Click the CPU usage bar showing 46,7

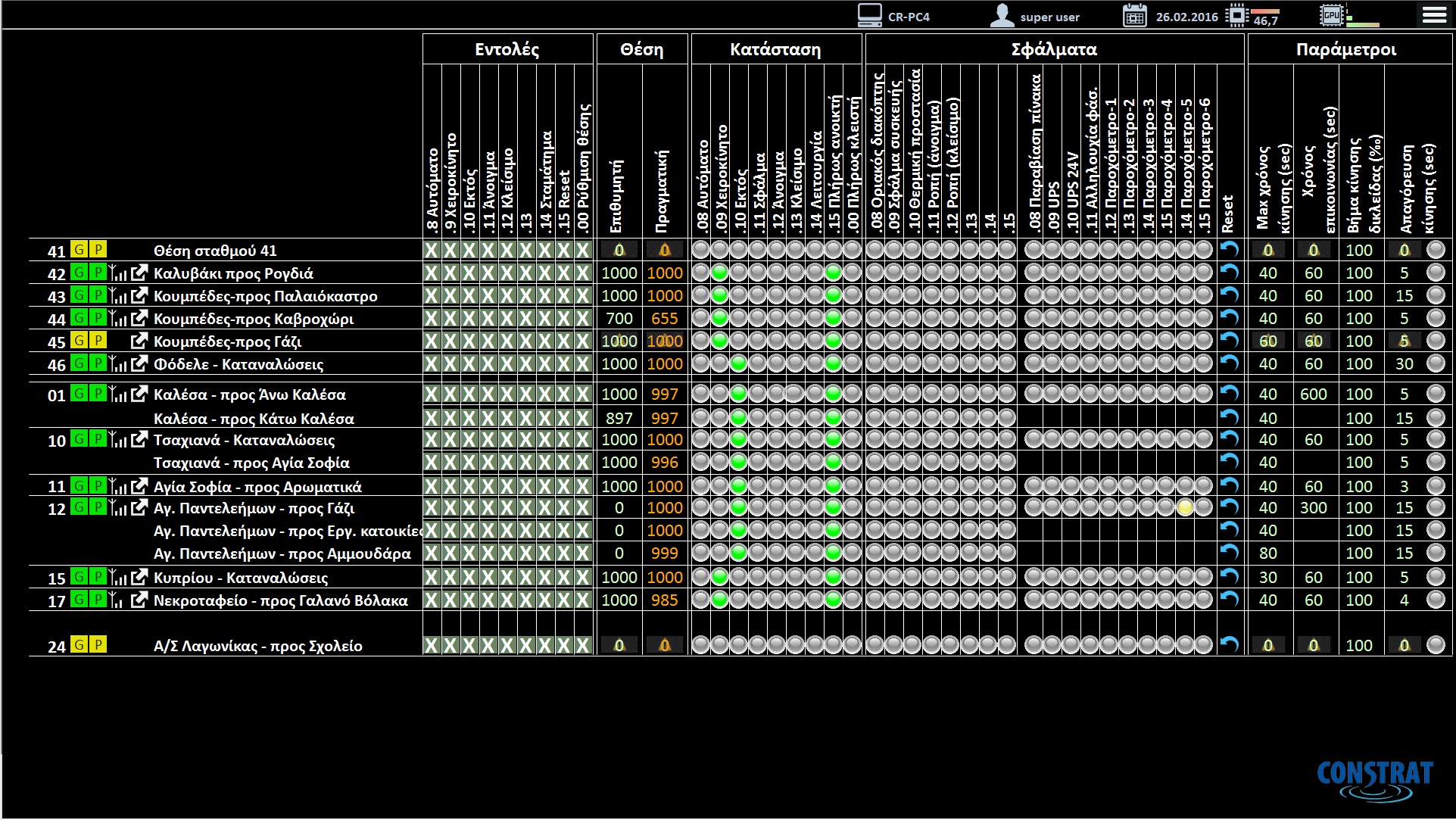point(1264,12)
